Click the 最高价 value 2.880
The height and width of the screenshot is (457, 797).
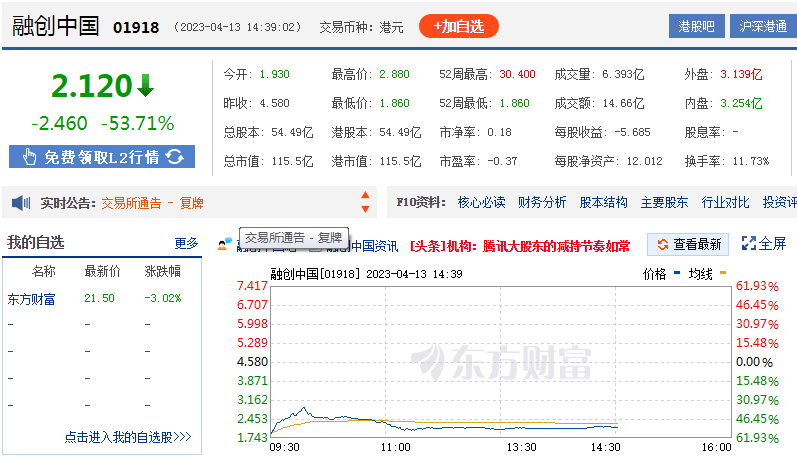[394, 74]
